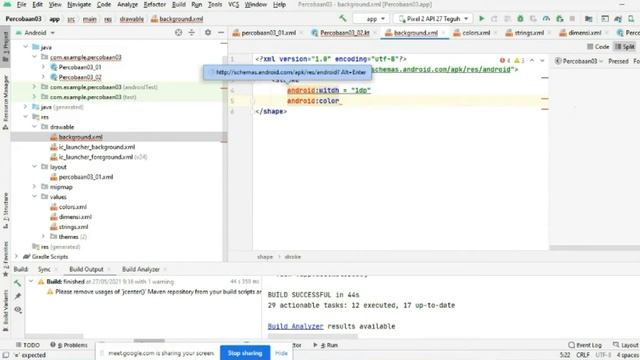The image size is (640, 360).
Task: Click the project panel settings gear
Action: [x=208, y=33]
